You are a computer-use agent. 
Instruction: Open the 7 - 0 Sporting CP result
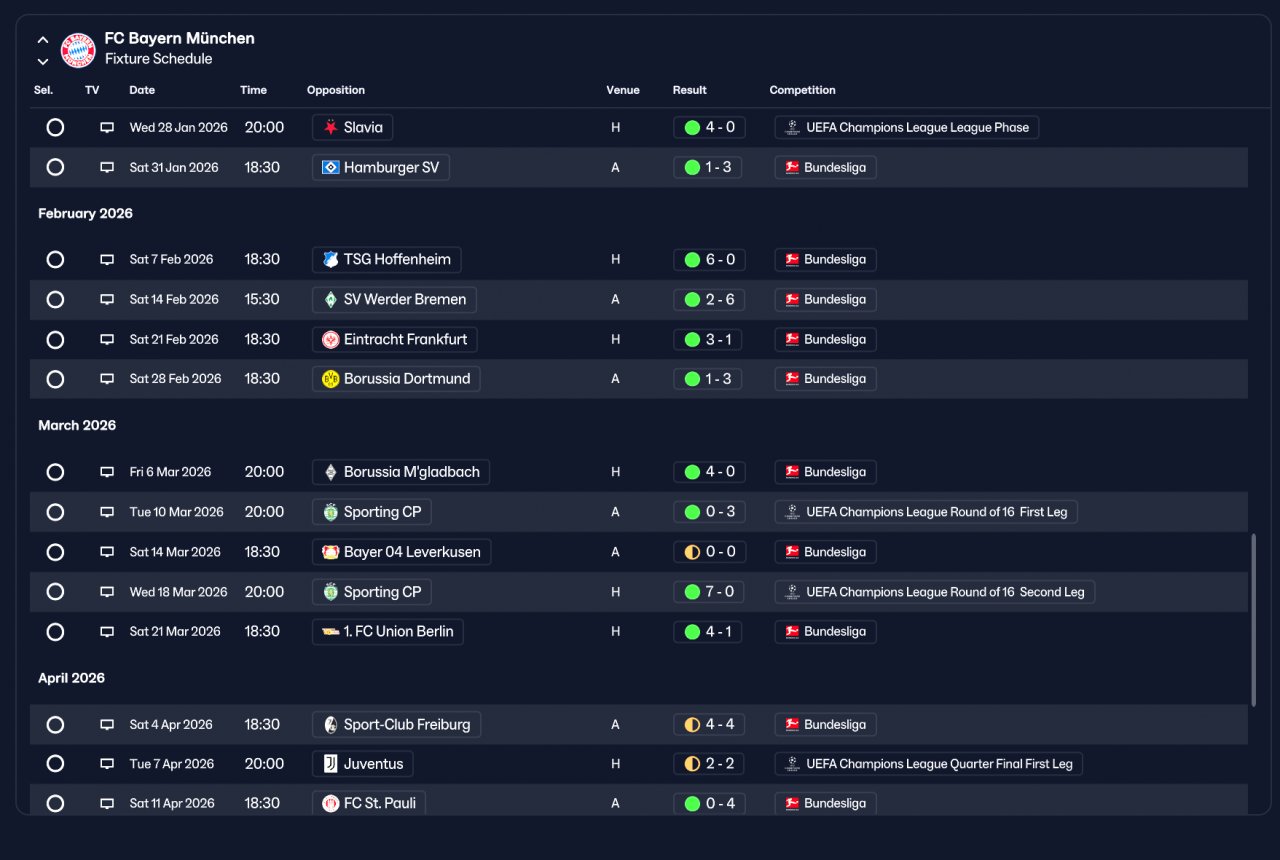(x=708, y=592)
